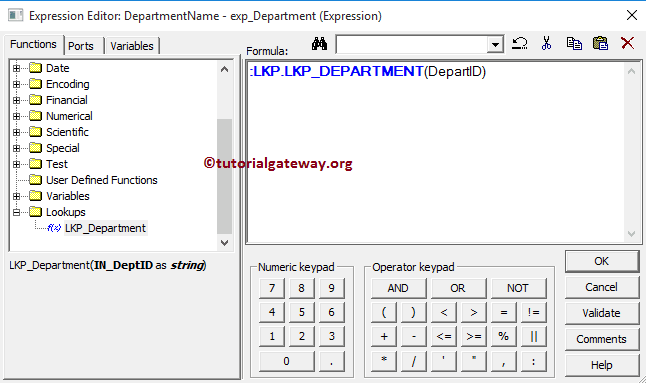Image resolution: width=646 pixels, height=383 pixels.
Task: Click the User Defined Functions folder icon
Action: [36, 180]
